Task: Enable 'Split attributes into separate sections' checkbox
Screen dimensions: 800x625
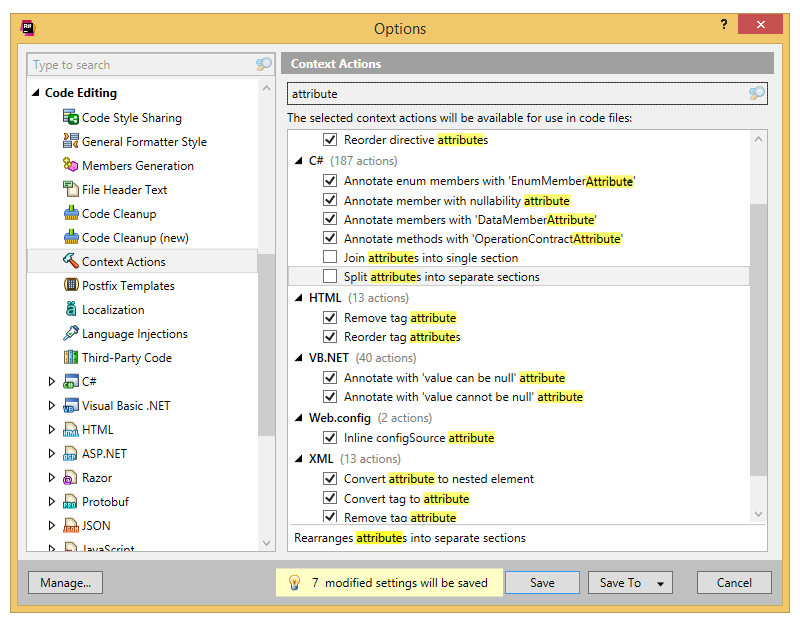Action: 330,277
